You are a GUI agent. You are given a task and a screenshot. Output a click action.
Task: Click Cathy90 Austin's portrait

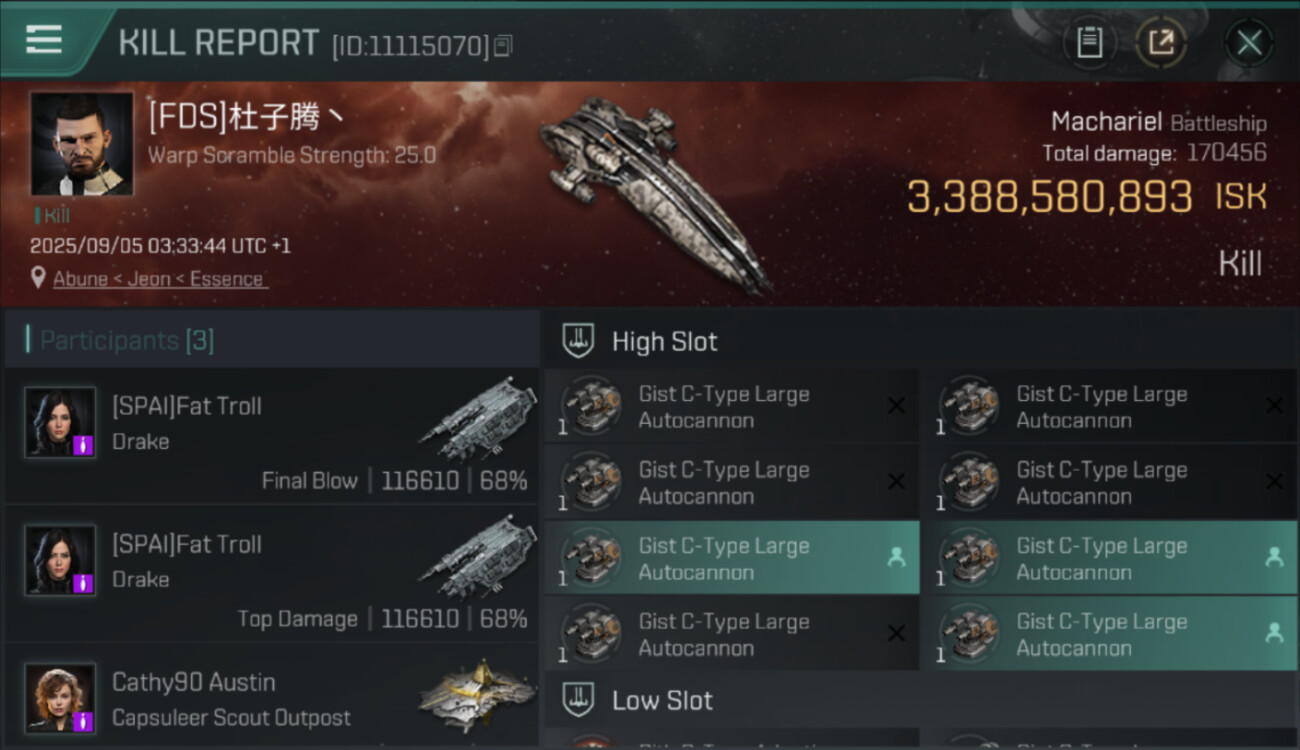pyautogui.click(x=60, y=698)
